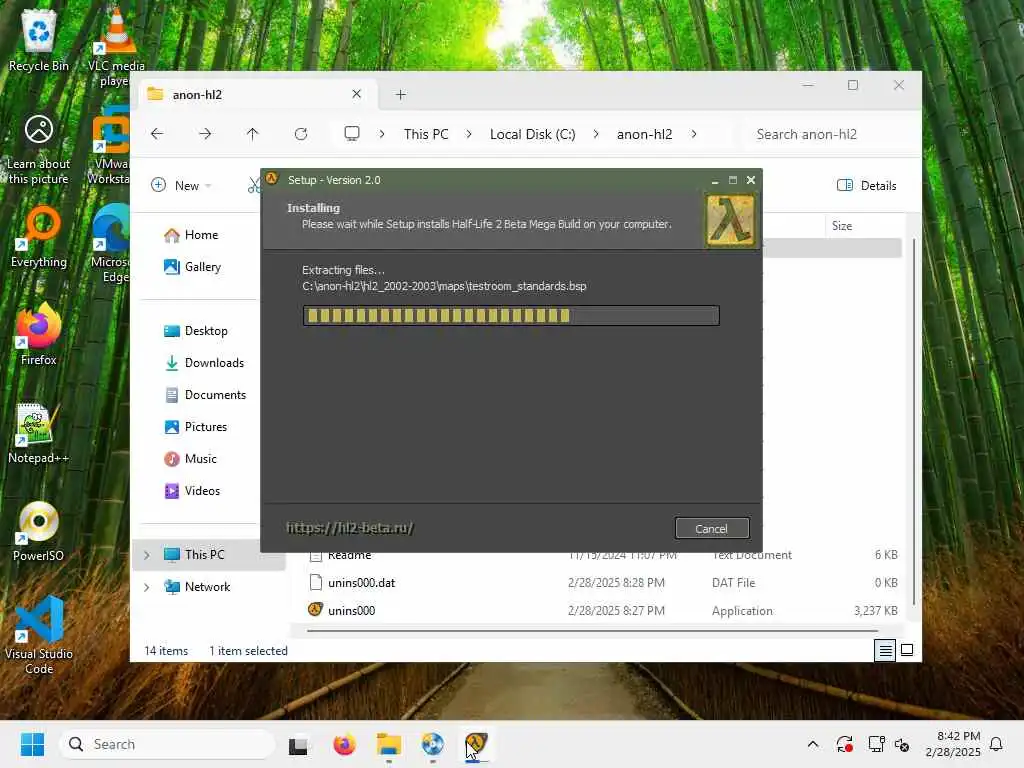Click Explorer vertical scrollbar
The height and width of the screenshot is (768, 1024).
[913, 421]
